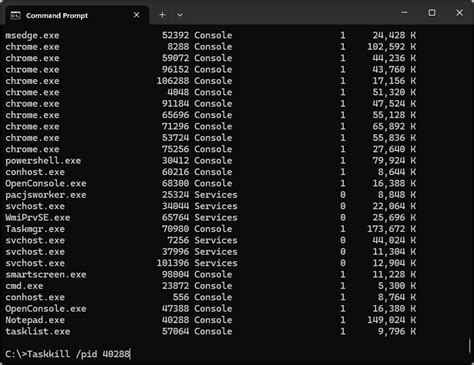Click PID 68300 of OpenConsole.exe
Image resolution: width=474 pixels, height=365 pixels.
(175, 183)
